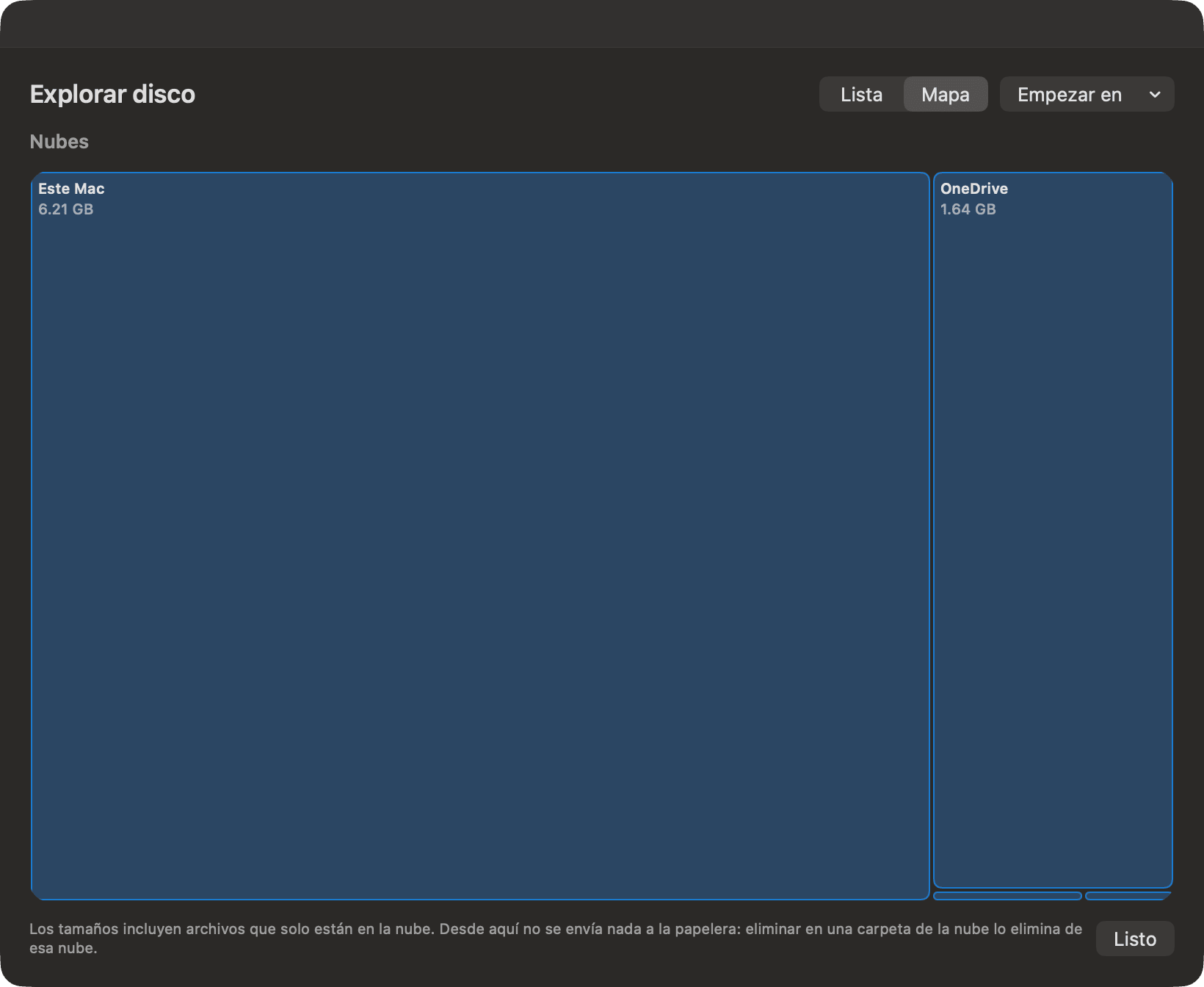
Task: Click the Explorar disco heading
Action: click(112, 94)
